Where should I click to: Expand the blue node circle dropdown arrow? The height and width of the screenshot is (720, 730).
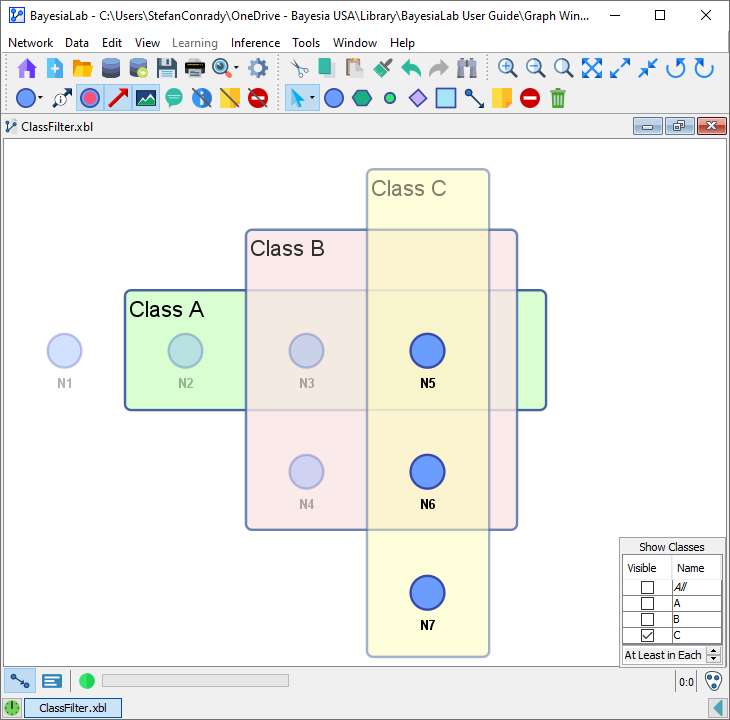[40, 98]
